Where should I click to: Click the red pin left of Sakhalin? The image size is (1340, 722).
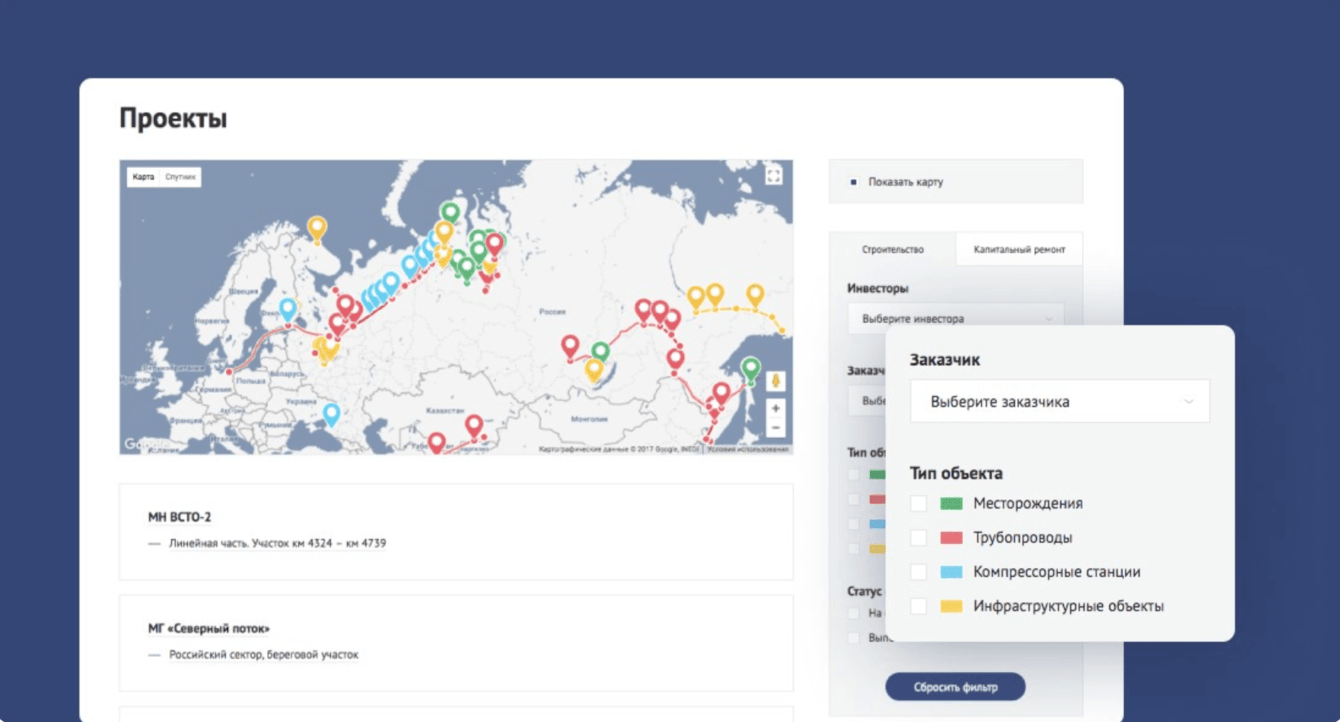tap(721, 393)
